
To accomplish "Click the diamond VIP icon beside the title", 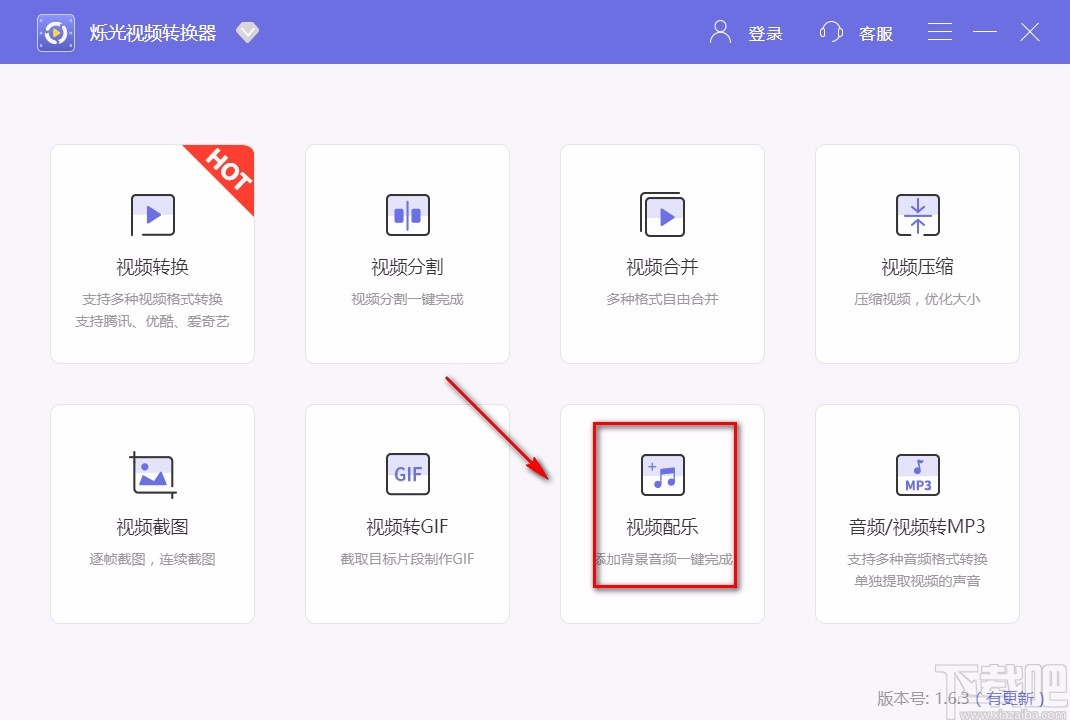I will point(246,31).
